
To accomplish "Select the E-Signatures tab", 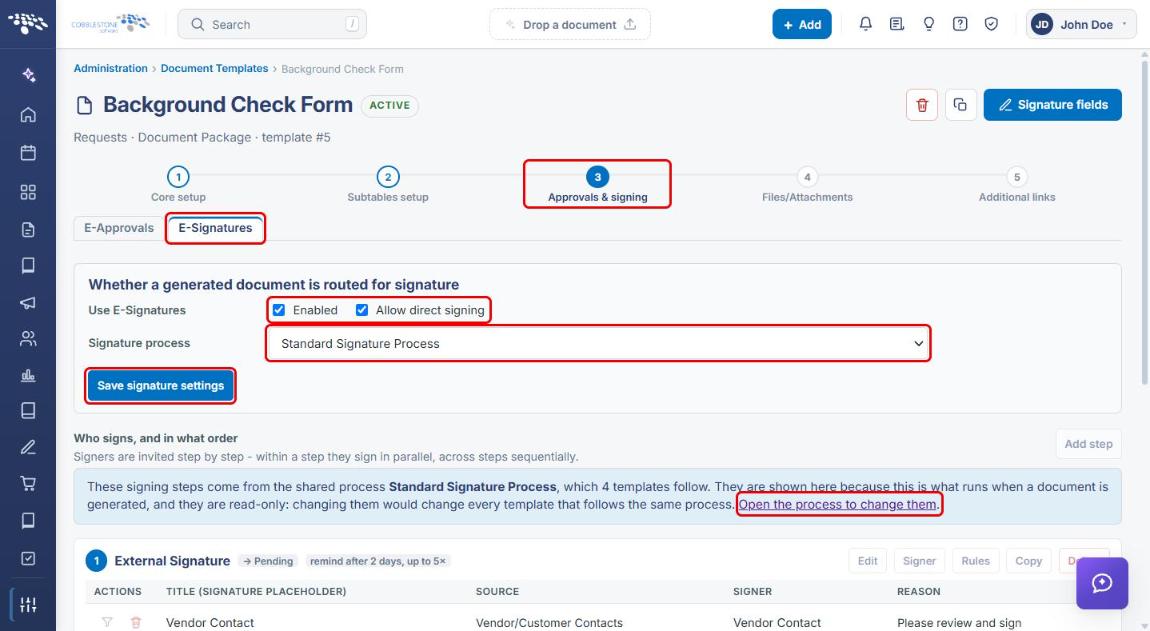I will [x=215, y=228].
